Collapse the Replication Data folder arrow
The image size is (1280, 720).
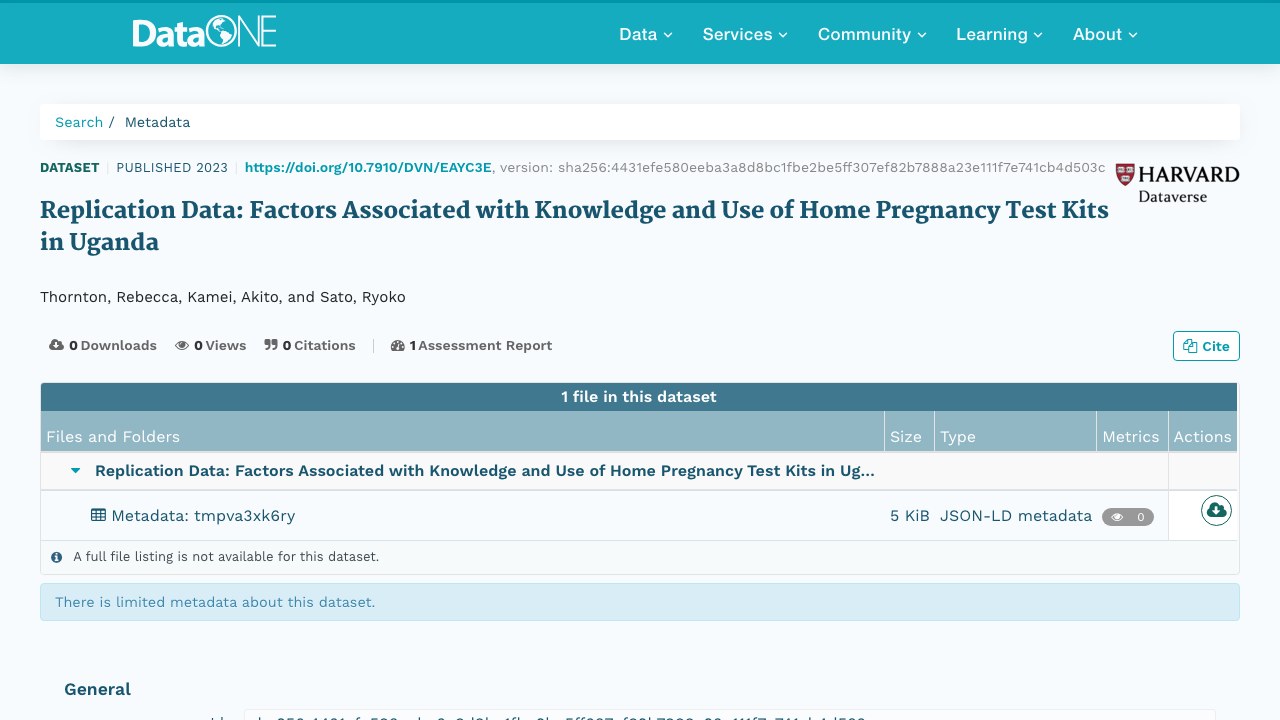tap(75, 471)
